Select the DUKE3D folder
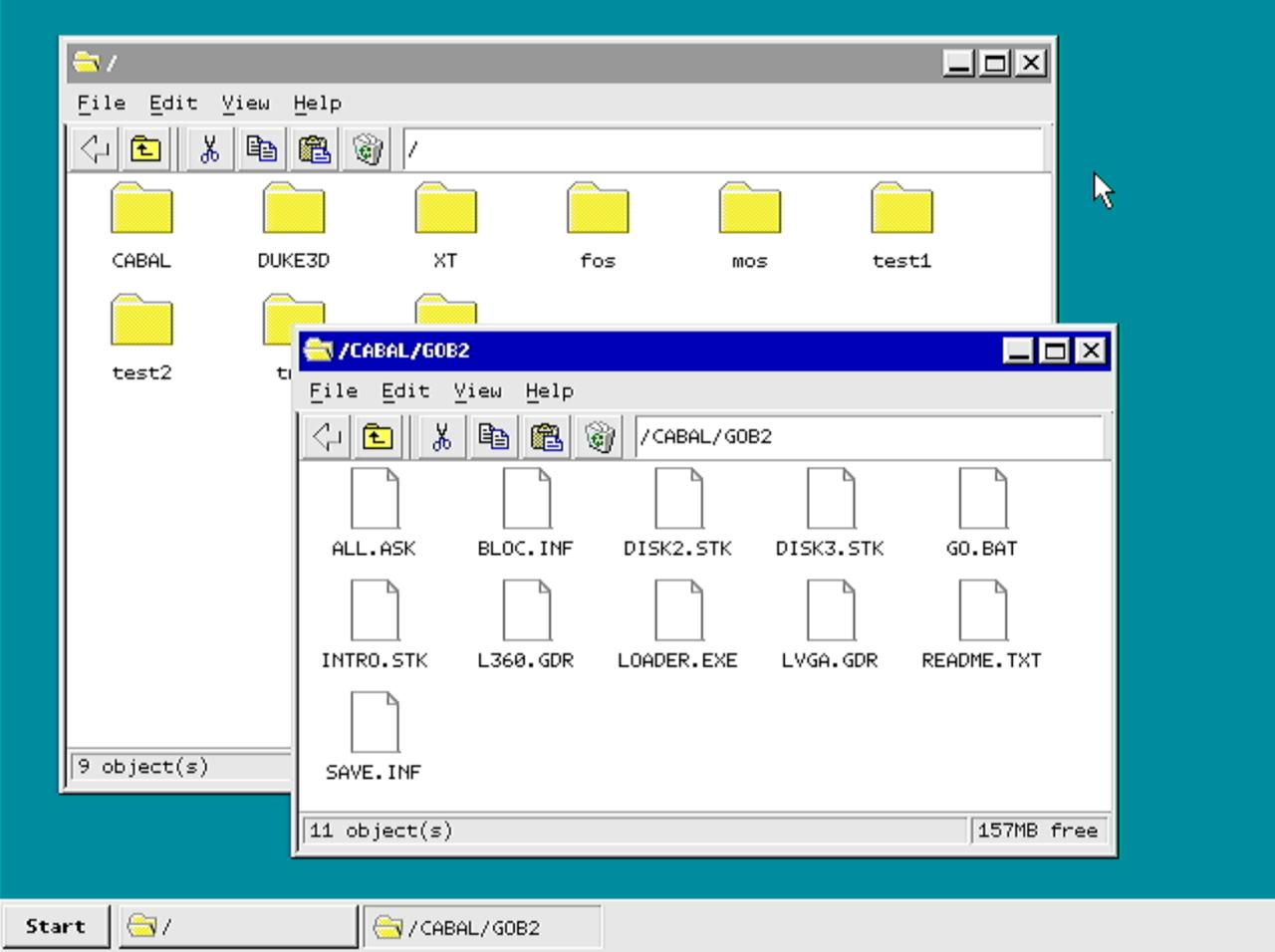Viewport: 1275px width, 952px height. click(x=294, y=226)
